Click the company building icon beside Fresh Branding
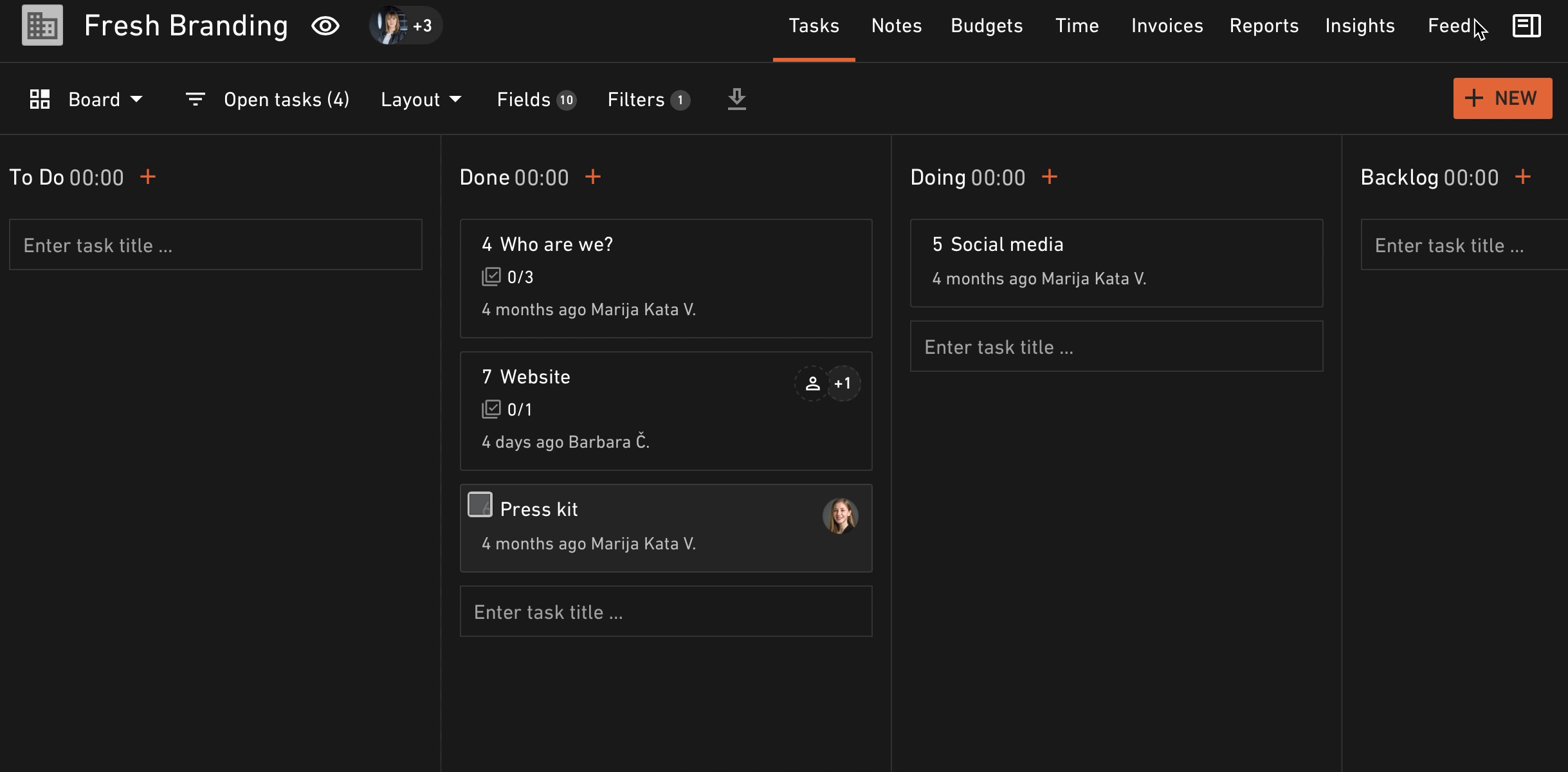 42,26
